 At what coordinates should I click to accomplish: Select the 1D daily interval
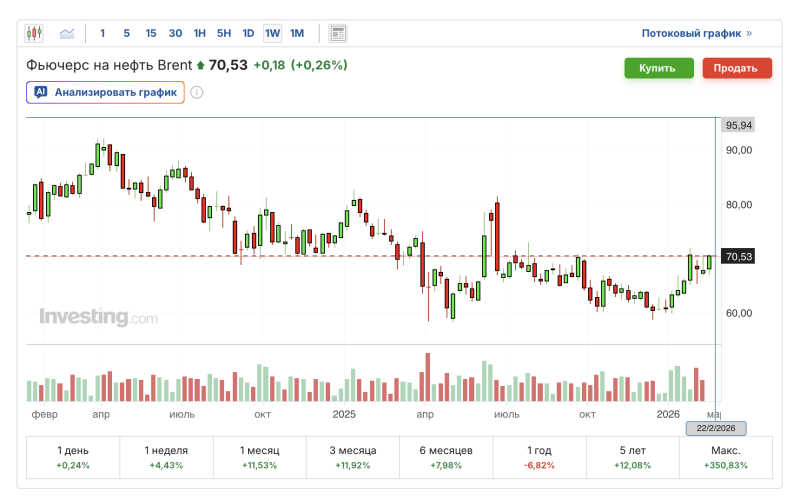point(248,33)
